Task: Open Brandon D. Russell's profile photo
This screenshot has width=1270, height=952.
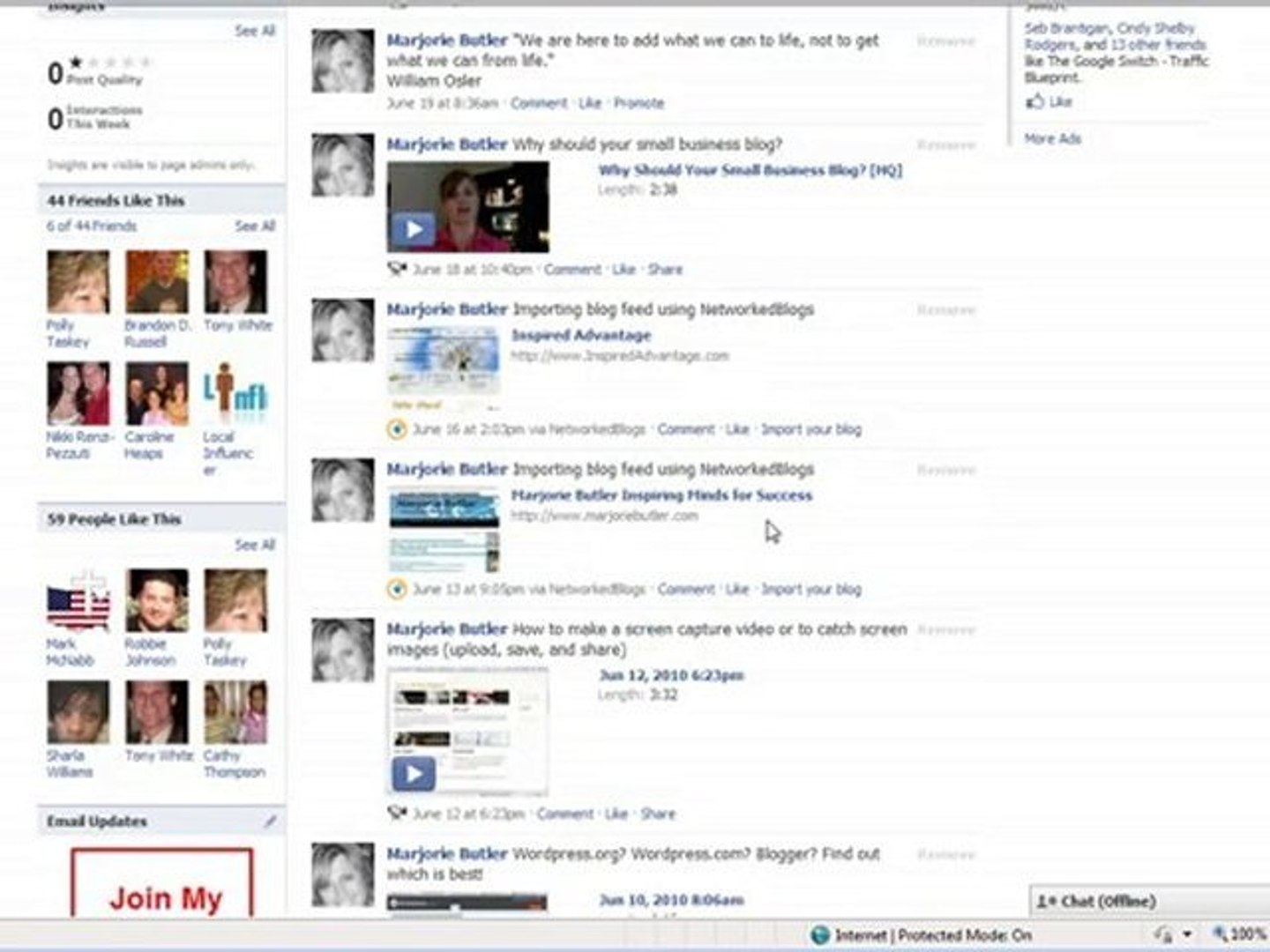Action: [x=157, y=282]
